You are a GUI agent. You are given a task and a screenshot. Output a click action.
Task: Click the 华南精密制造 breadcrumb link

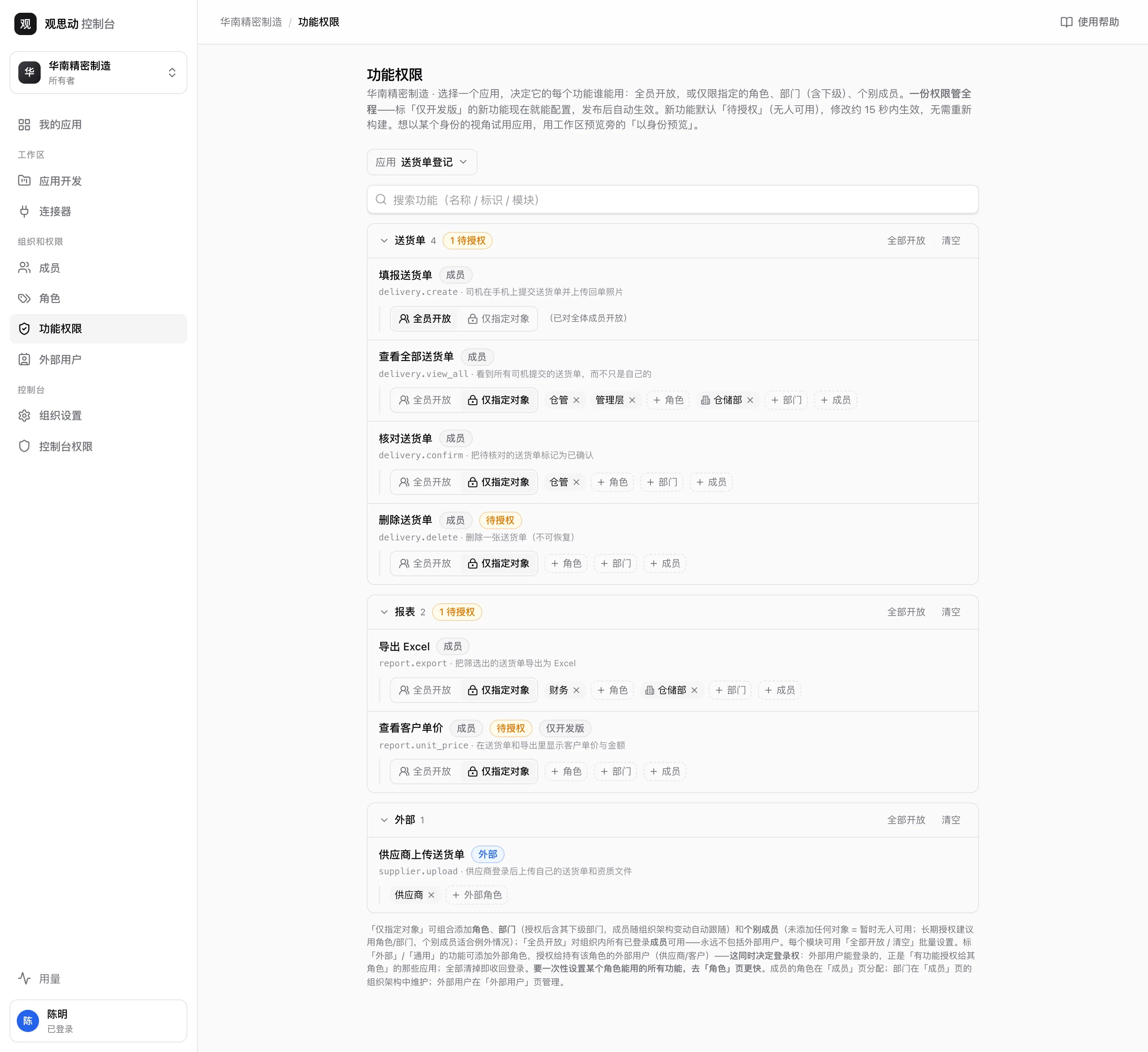[x=251, y=22]
